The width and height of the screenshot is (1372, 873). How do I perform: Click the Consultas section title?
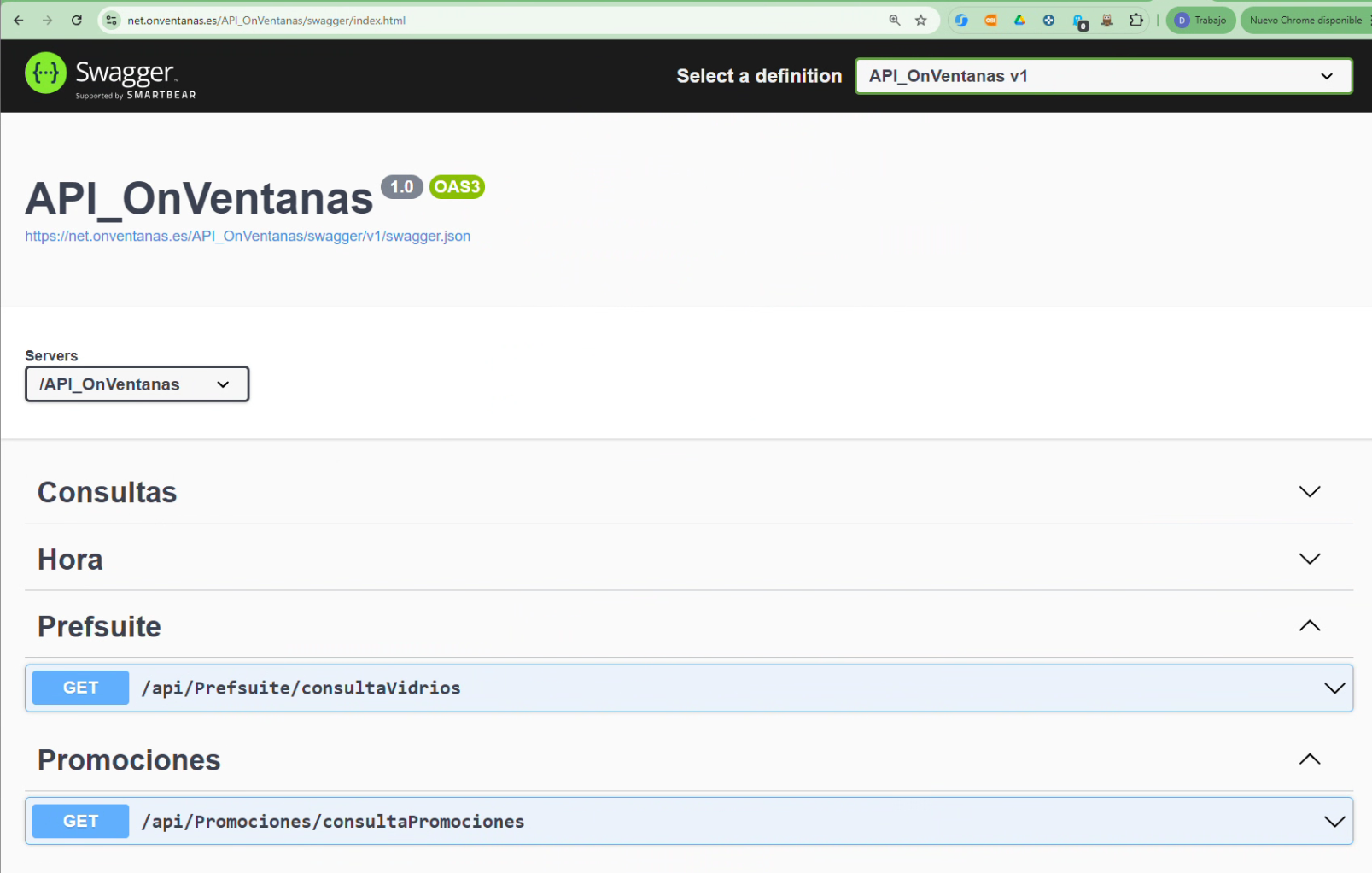(107, 493)
